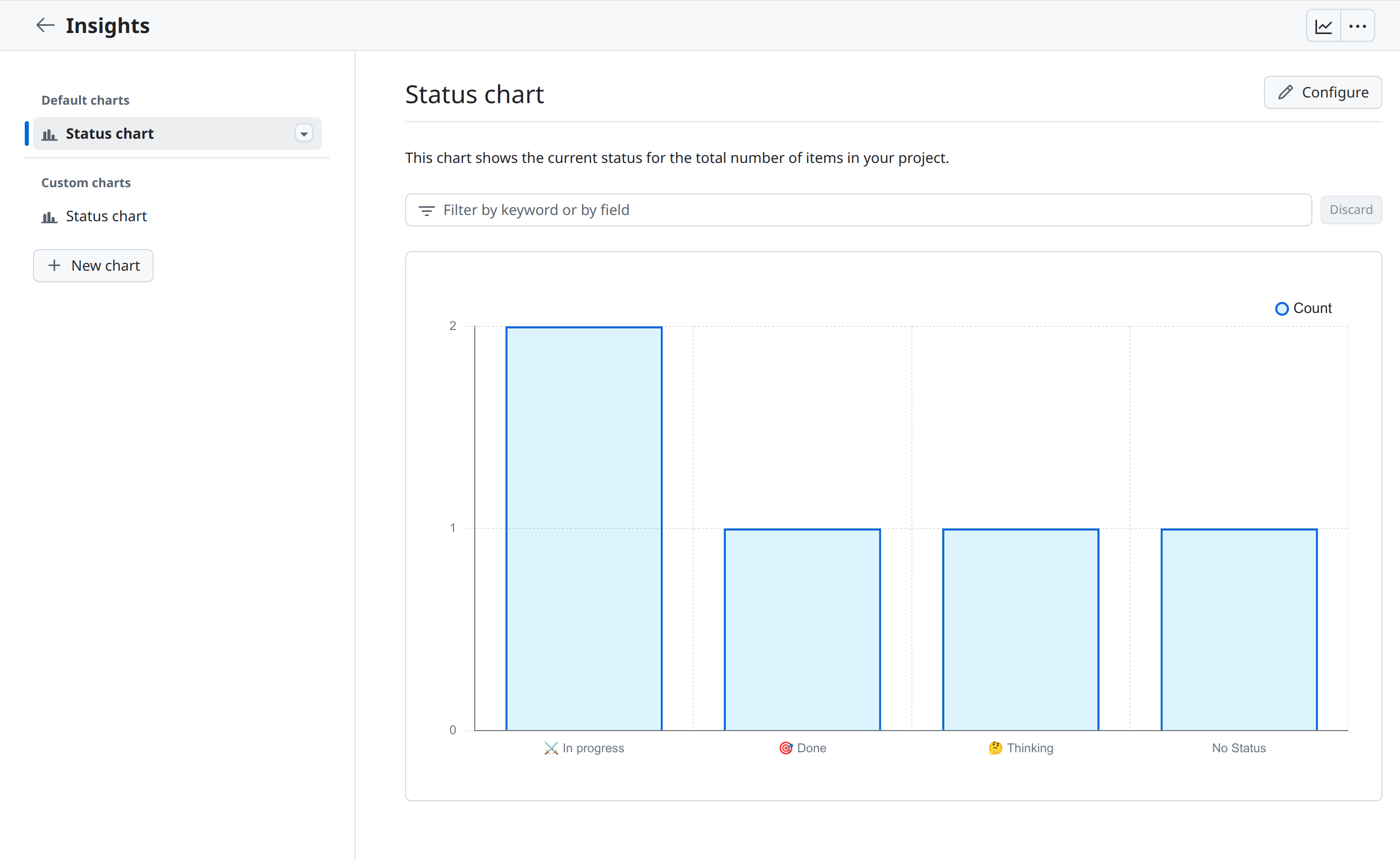Expand the Default charts section dropdown
1400x860 pixels.
click(305, 133)
